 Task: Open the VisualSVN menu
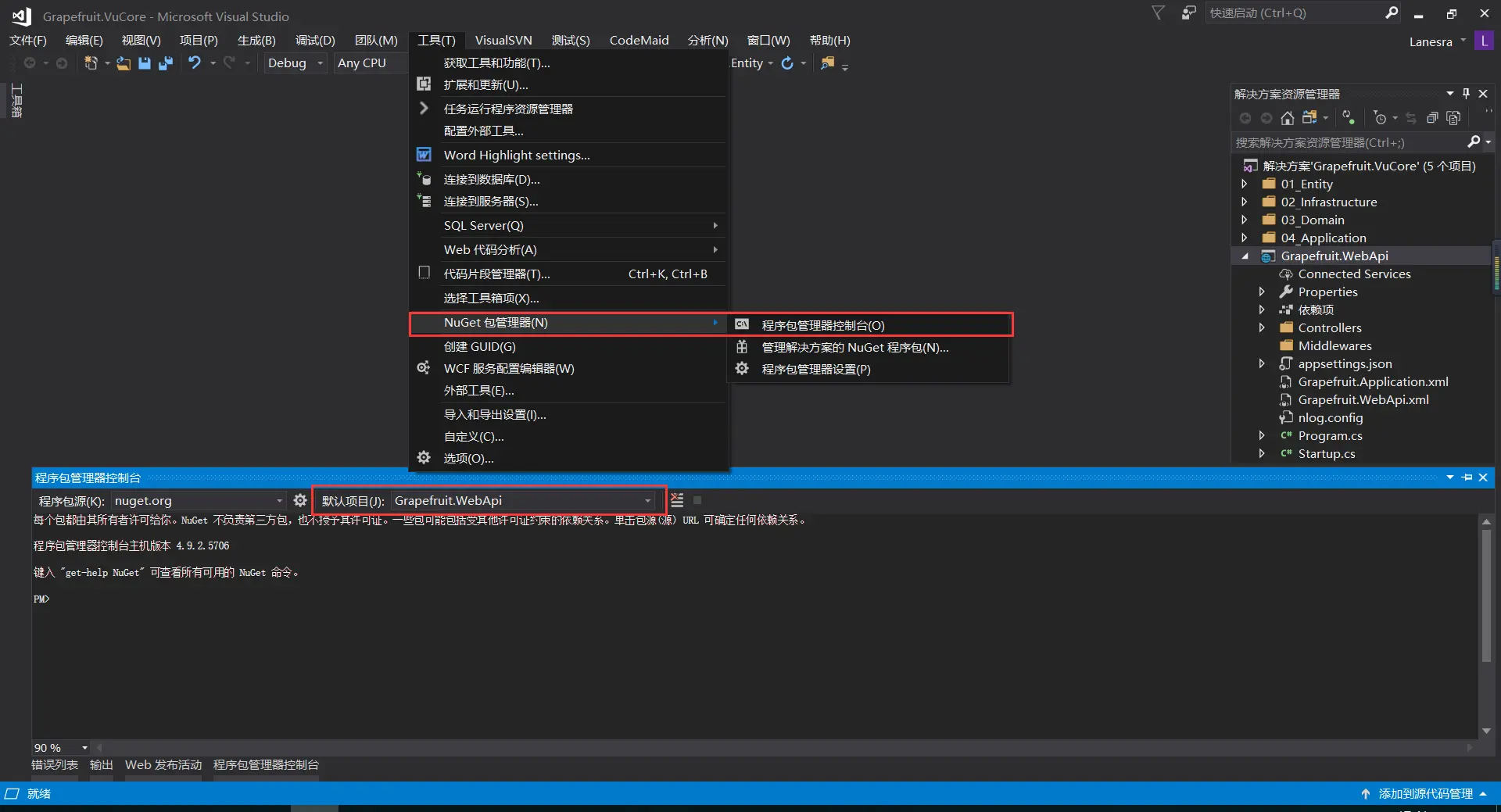click(x=503, y=41)
